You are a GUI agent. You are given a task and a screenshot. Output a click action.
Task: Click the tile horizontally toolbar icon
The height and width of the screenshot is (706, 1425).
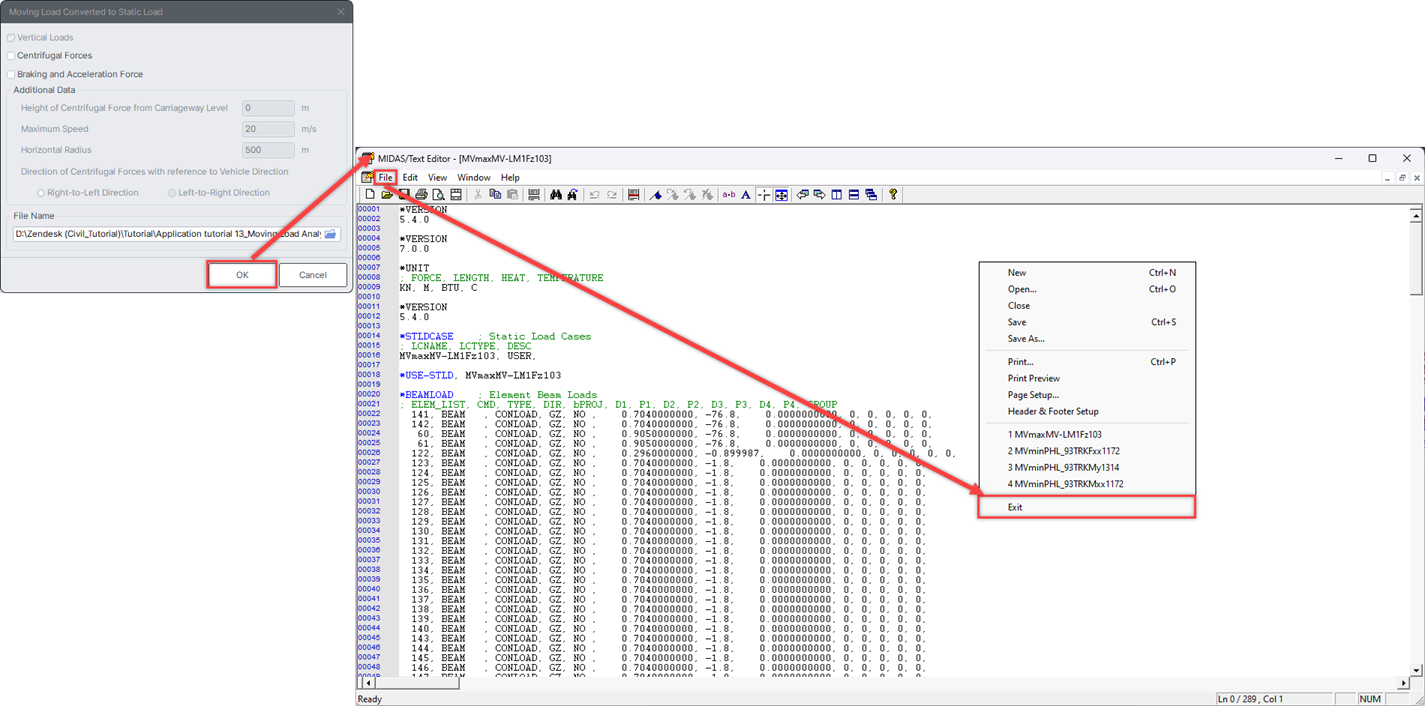click(x=854, y=195)
